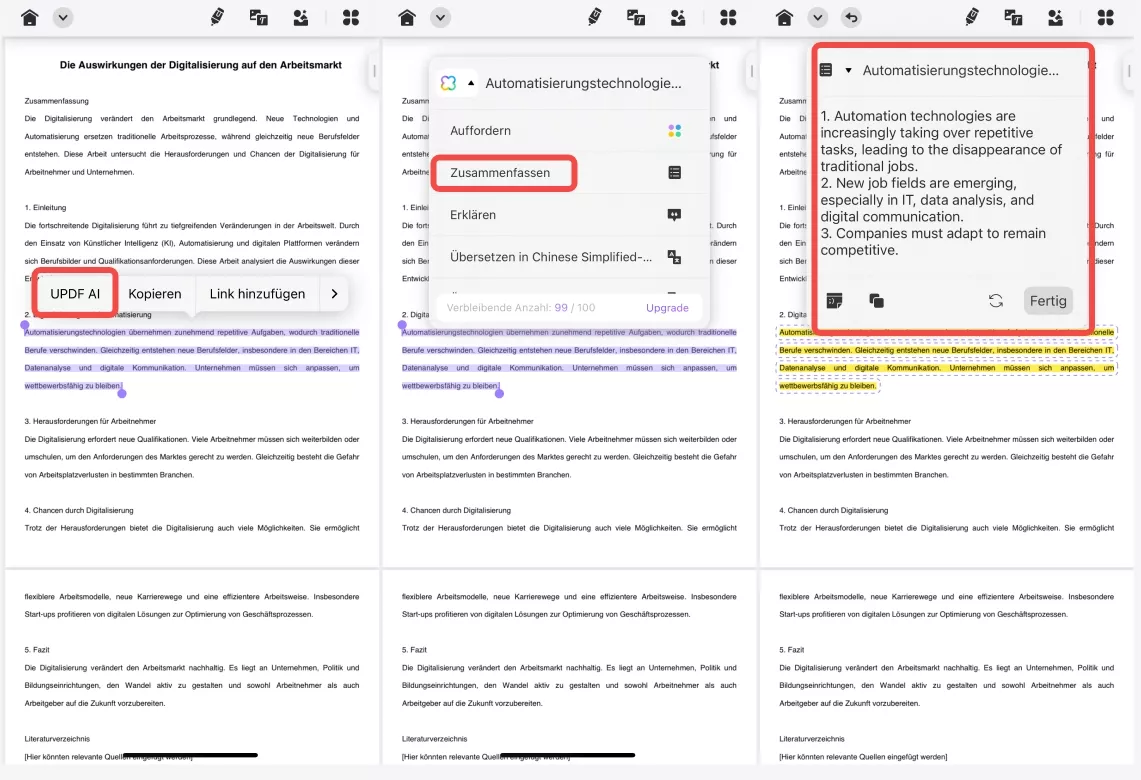This screenshot has width=1141, height=780.
Task: Select the pen annotation tool in left screen
Action: [x=217, y=17]
